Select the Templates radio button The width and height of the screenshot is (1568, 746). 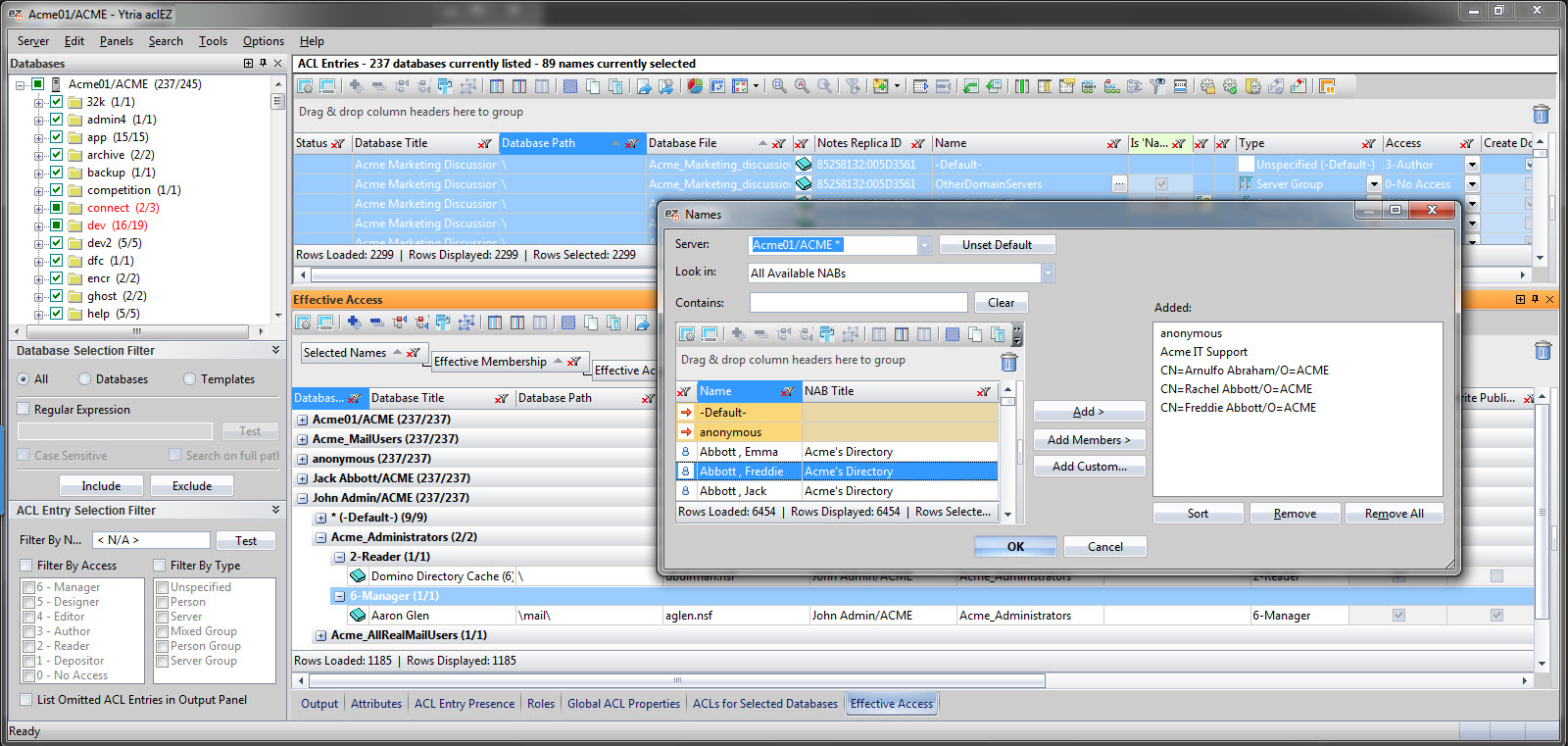point(190,378)
